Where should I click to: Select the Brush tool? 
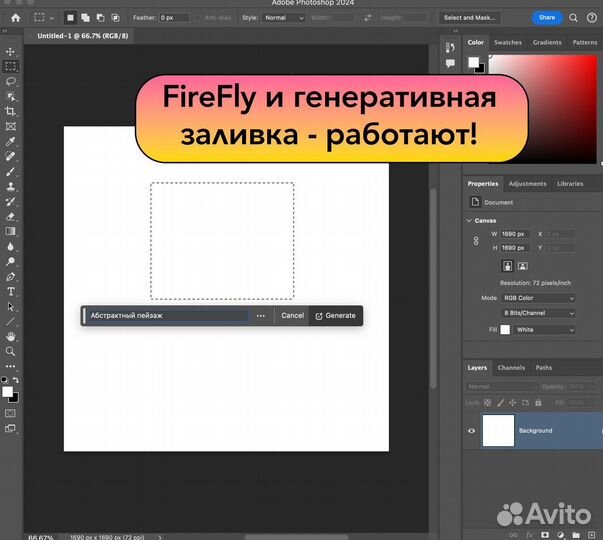point(10,172)
